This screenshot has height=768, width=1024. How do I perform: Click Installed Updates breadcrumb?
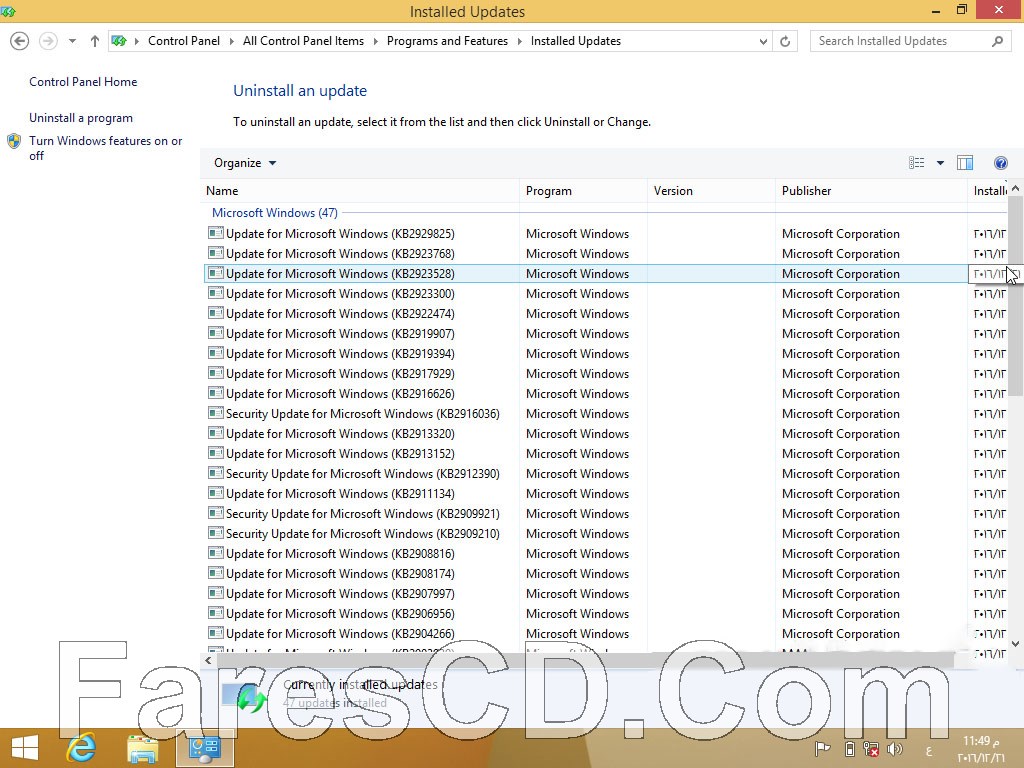(575, 41)
